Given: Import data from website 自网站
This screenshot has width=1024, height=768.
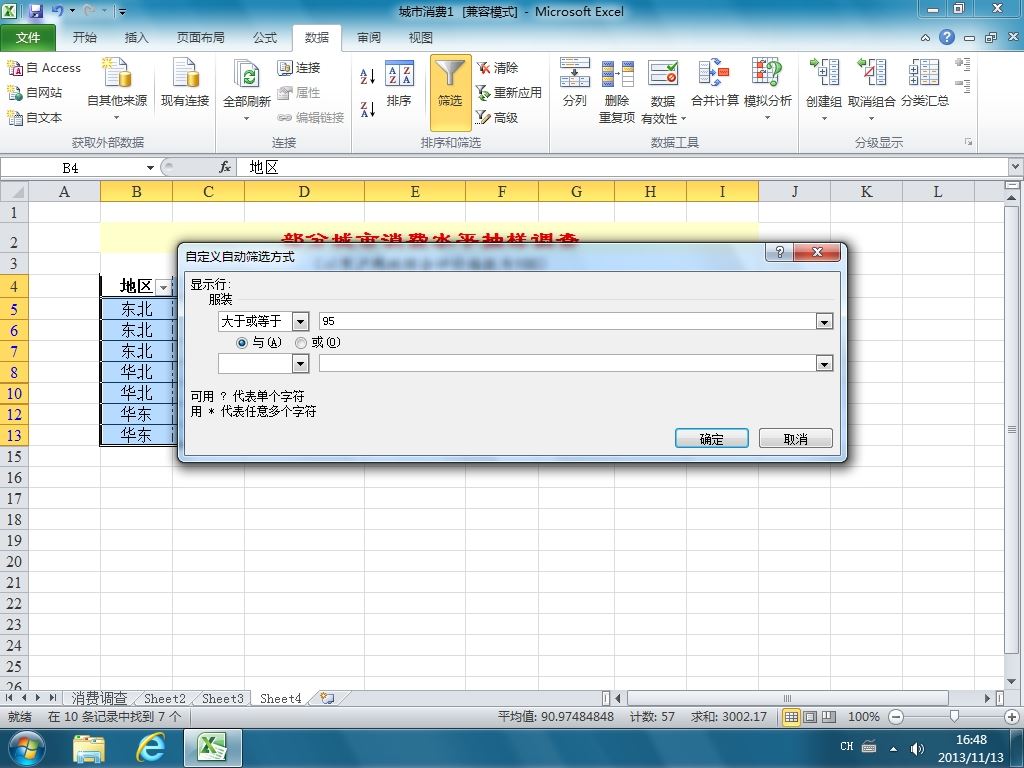Looking at the screenshot, I should click(35, 93).
